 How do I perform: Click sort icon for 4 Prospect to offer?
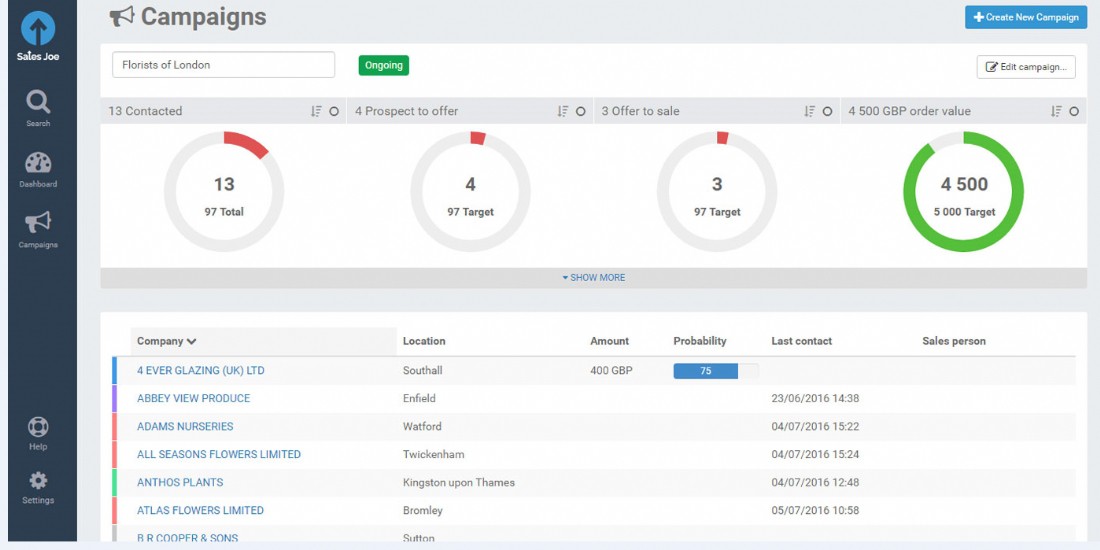[x=563, y=111]
